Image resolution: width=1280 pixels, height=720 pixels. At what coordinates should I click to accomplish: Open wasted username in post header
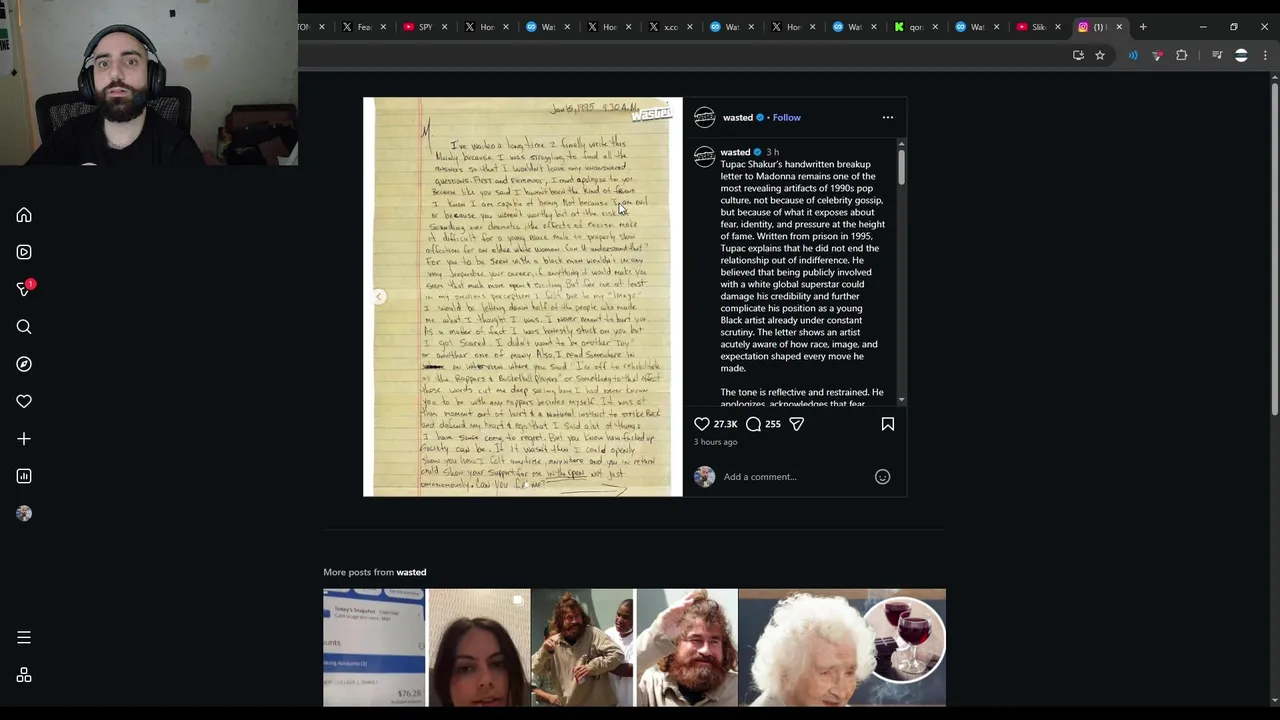(x=737, y=118)
